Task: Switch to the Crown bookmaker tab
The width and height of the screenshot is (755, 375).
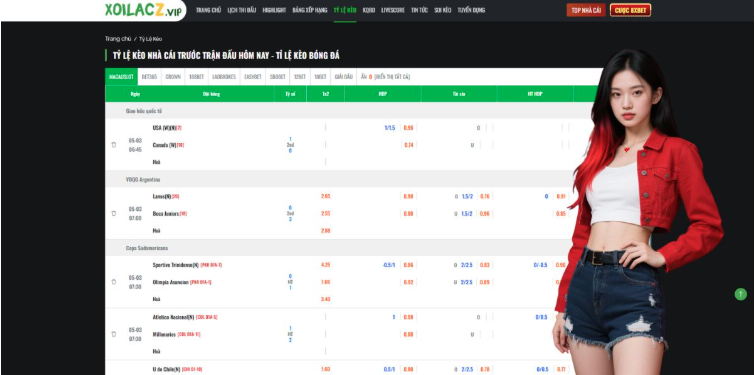Action: pyautogui.click(x=173, y=77)
